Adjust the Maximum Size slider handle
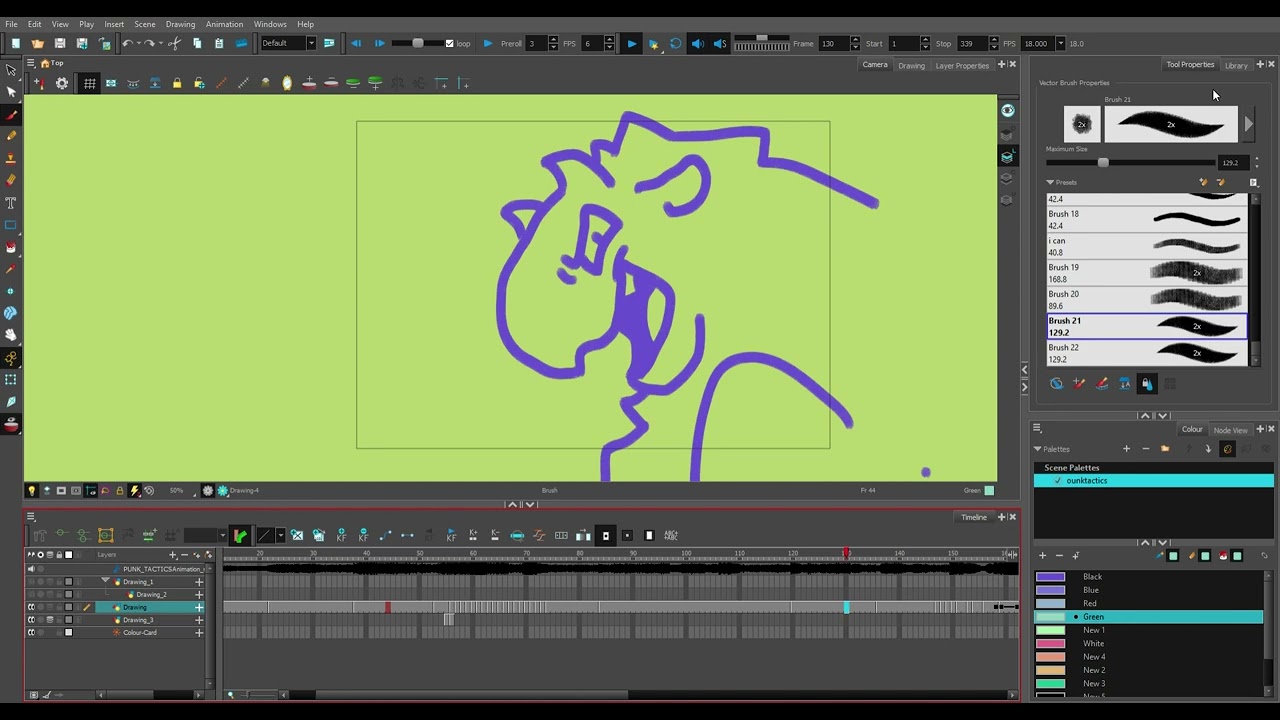 (1103, 162)
